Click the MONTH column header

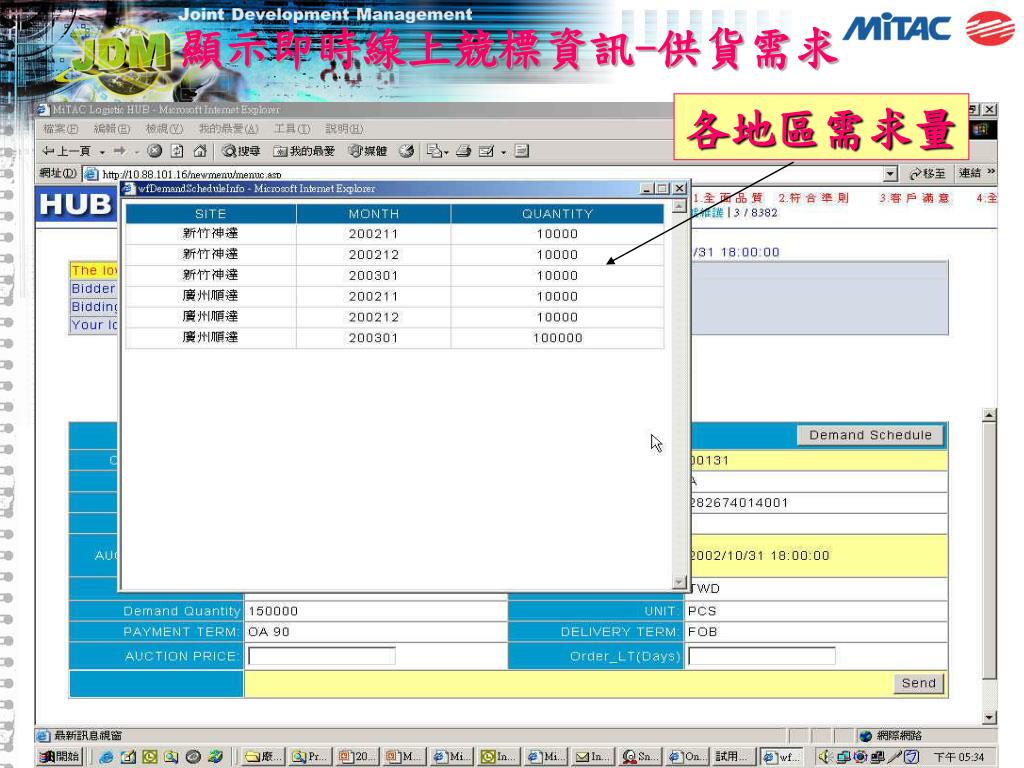(x=373, y=214)
